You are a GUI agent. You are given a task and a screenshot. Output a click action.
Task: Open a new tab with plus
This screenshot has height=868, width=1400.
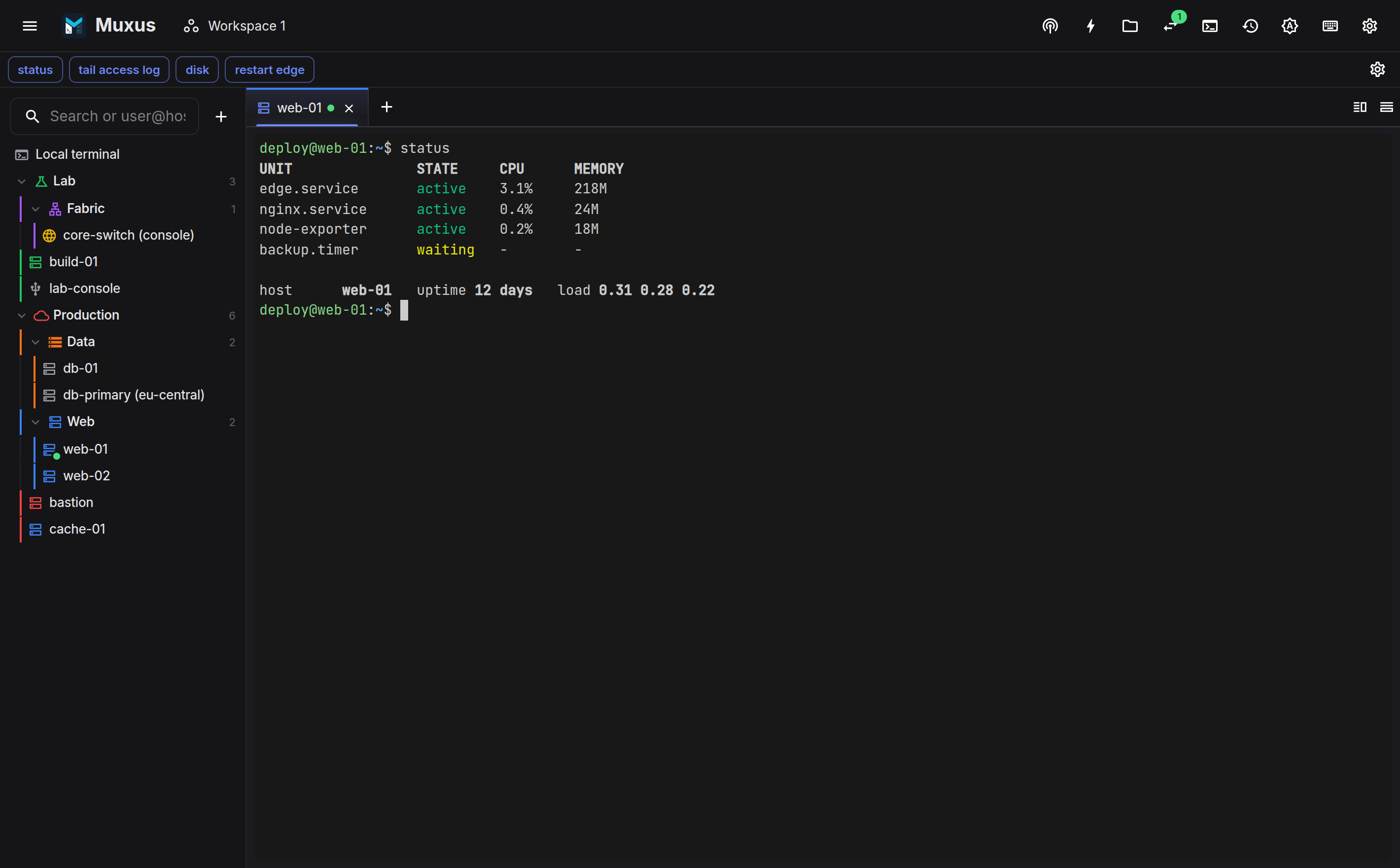click(x=386, y=108)
